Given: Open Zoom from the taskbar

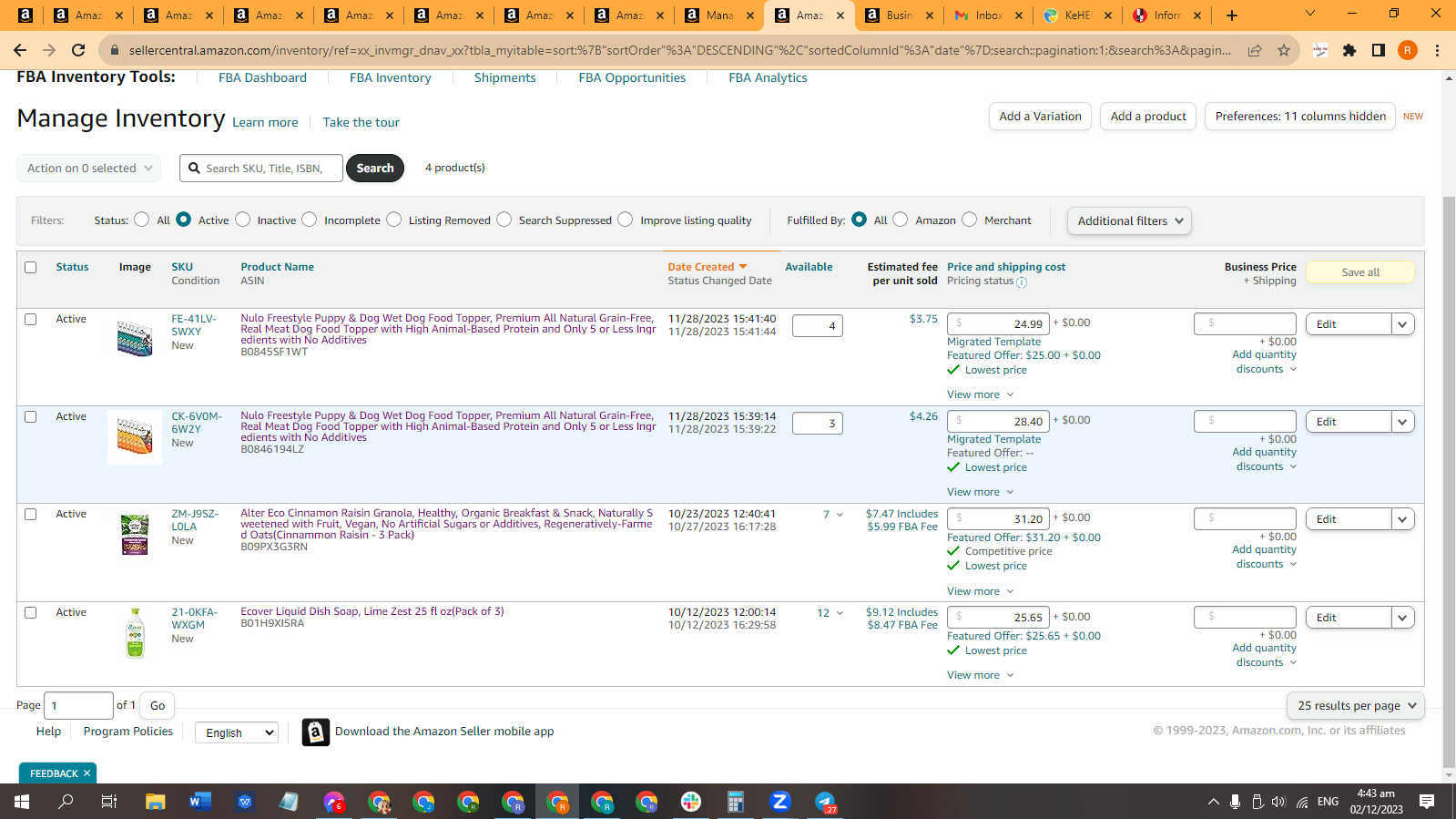Looking at the screenshot, I should click(780, 802).
